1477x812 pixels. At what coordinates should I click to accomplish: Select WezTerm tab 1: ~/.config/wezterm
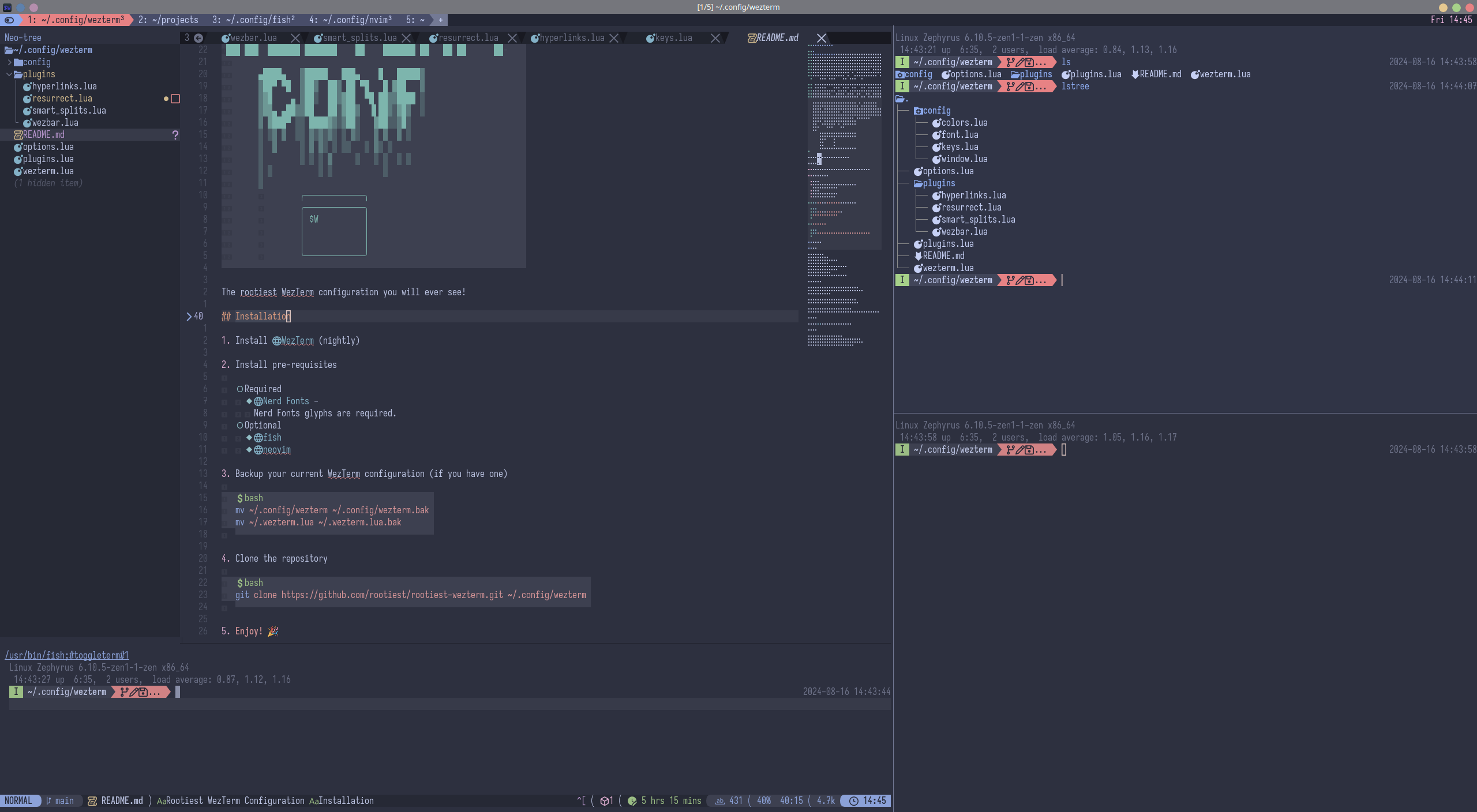pyautogui.click(x=76, y=20)
